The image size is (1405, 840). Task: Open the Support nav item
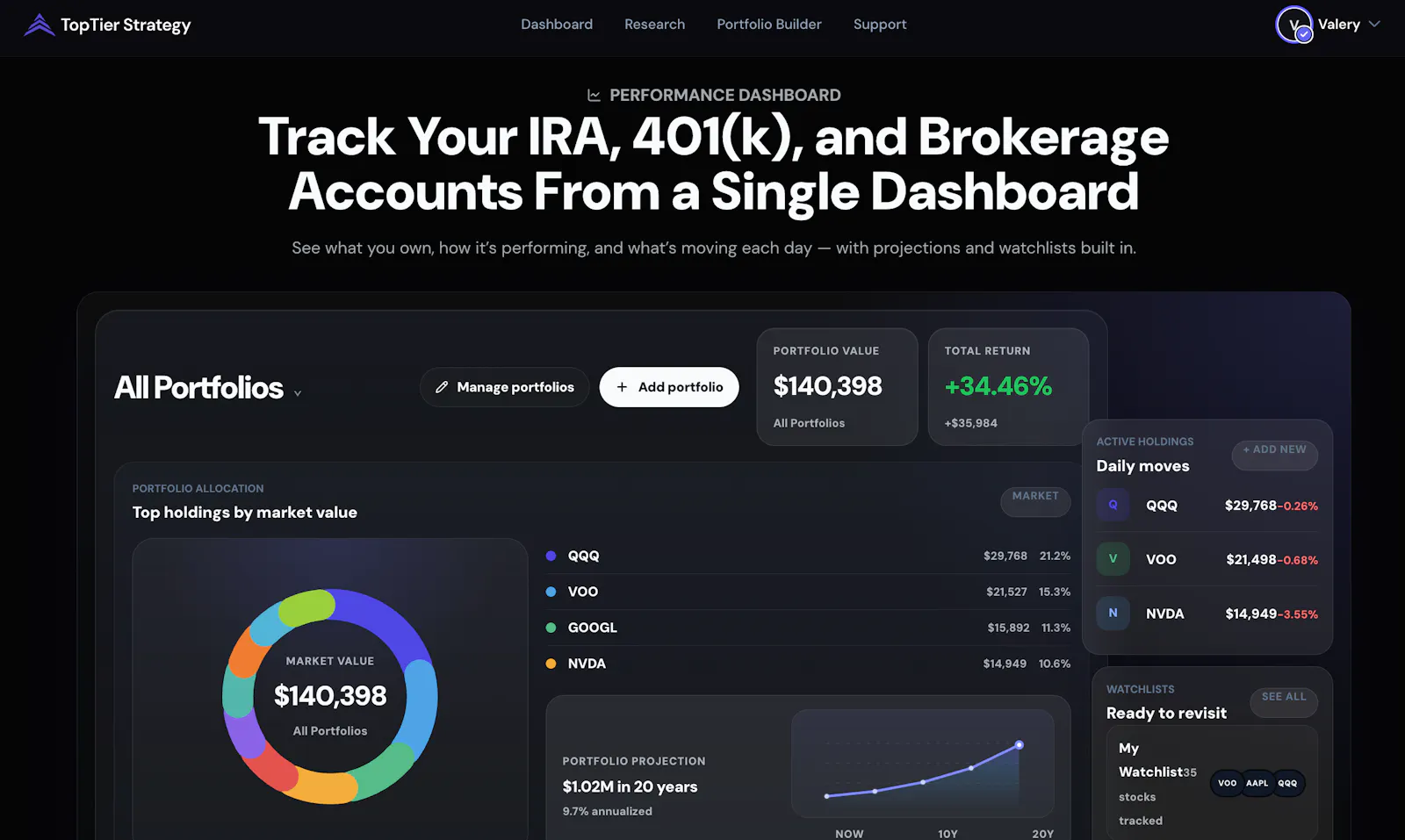(x=880, y=25)
